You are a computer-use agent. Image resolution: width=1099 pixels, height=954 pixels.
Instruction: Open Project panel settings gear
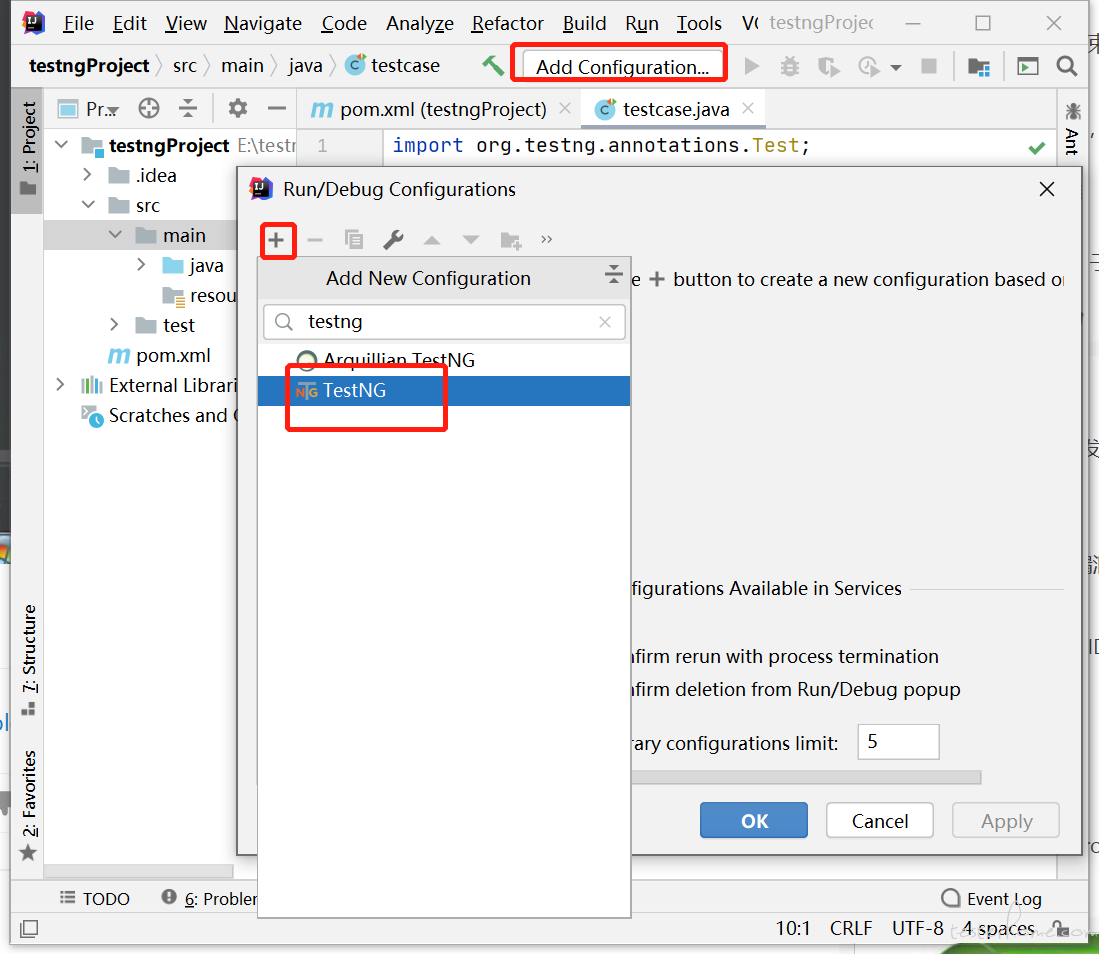pos(238,109)
